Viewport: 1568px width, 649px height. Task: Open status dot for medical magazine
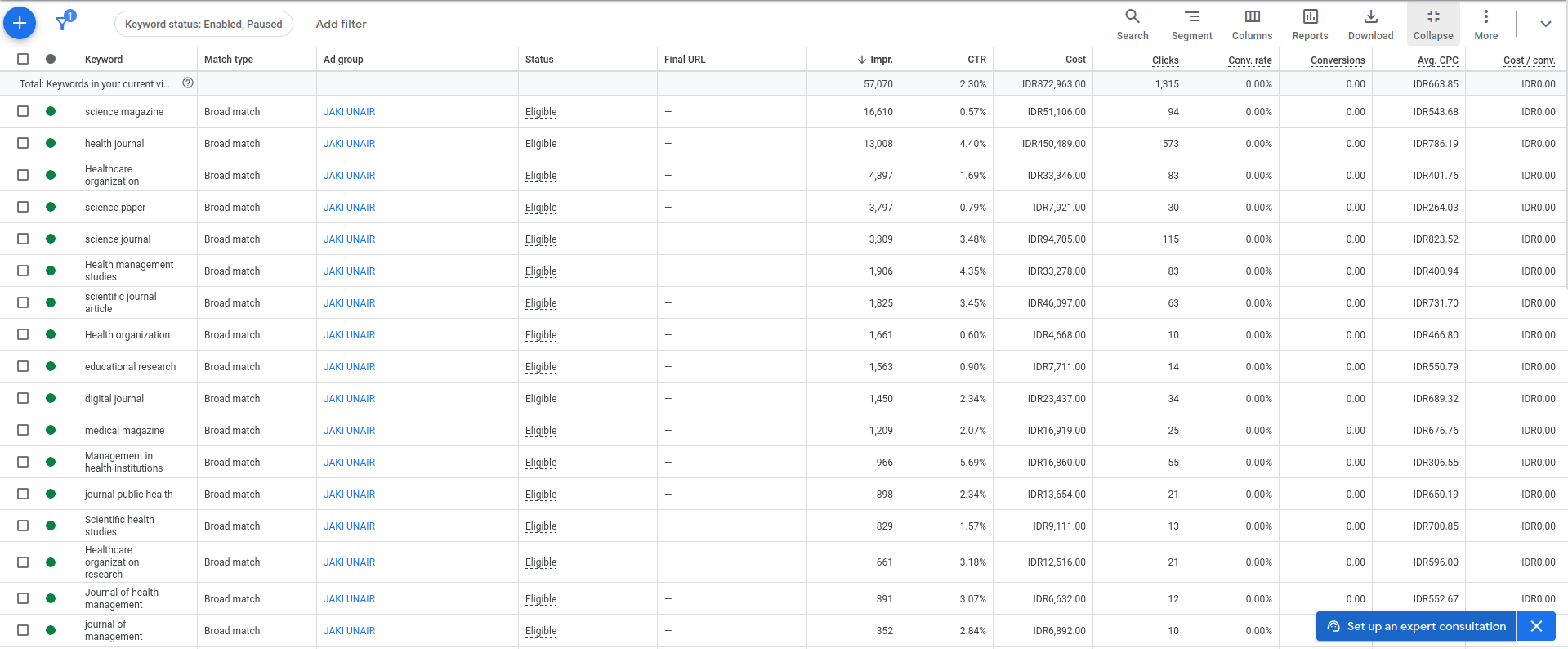[x=51, y=430]
